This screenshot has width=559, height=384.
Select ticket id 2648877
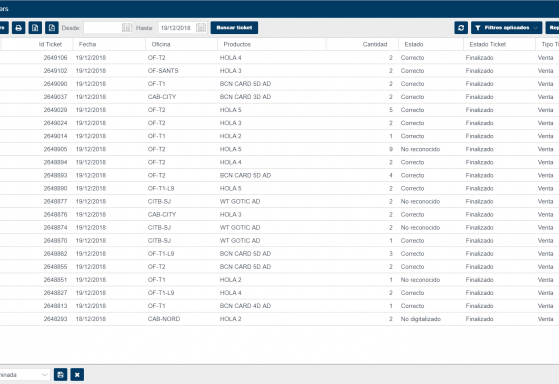(55, 201)
